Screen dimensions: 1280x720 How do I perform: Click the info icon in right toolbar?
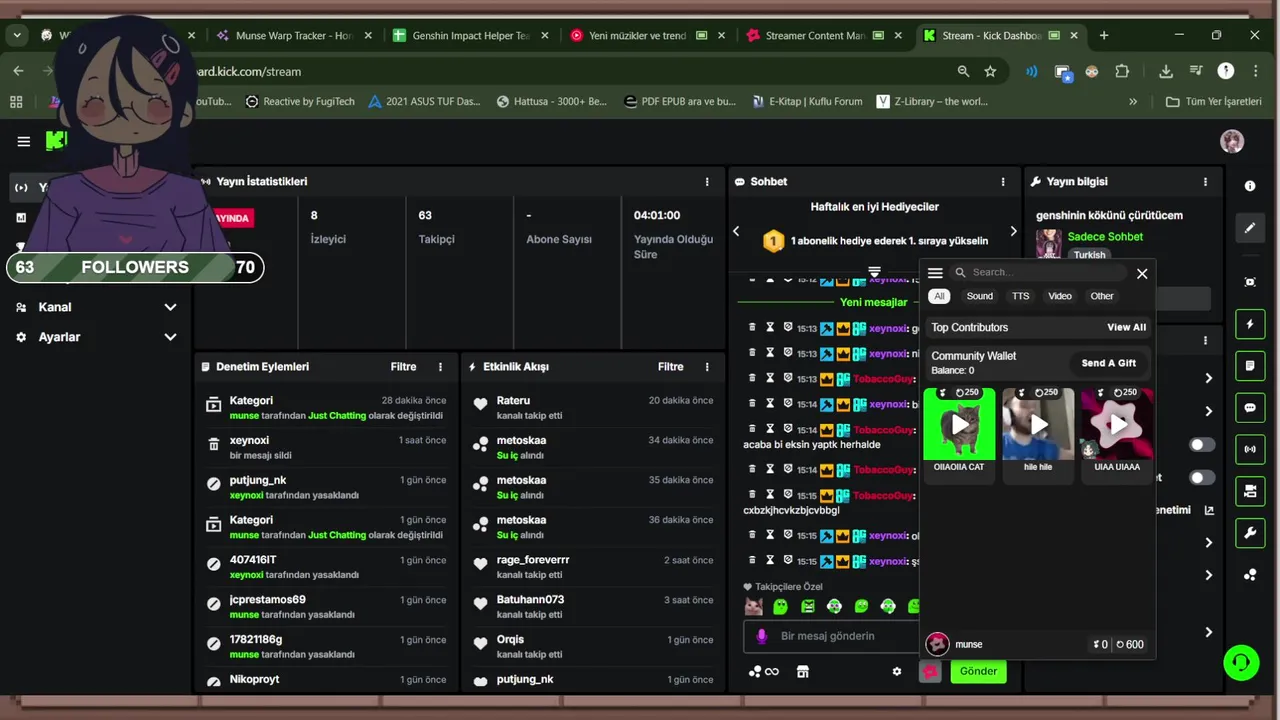1250,186
